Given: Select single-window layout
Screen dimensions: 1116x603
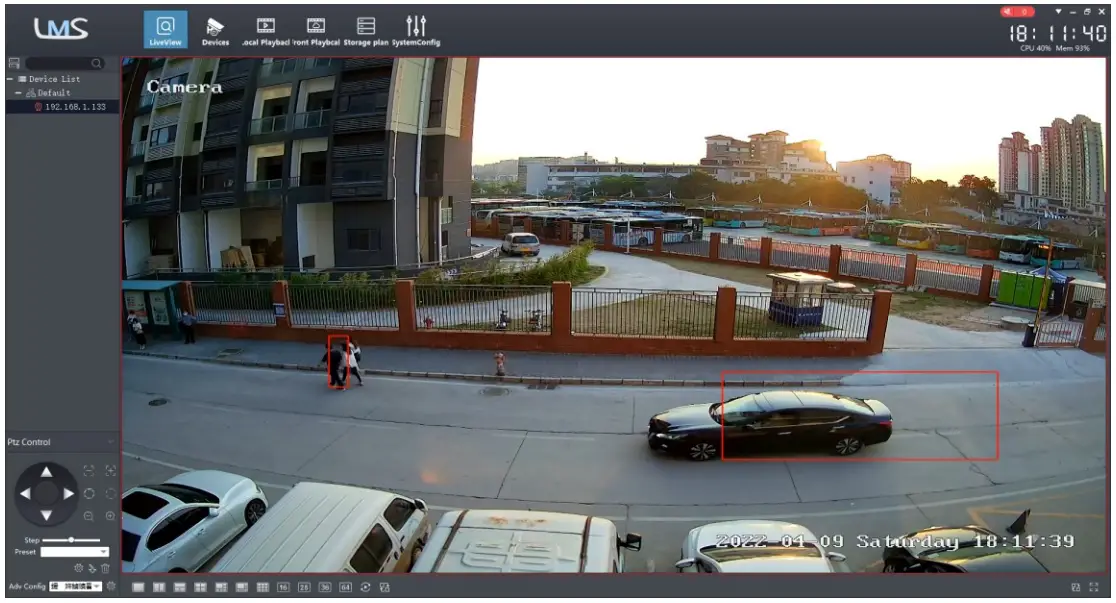Looking at the screenshot, I should point(138,587).
